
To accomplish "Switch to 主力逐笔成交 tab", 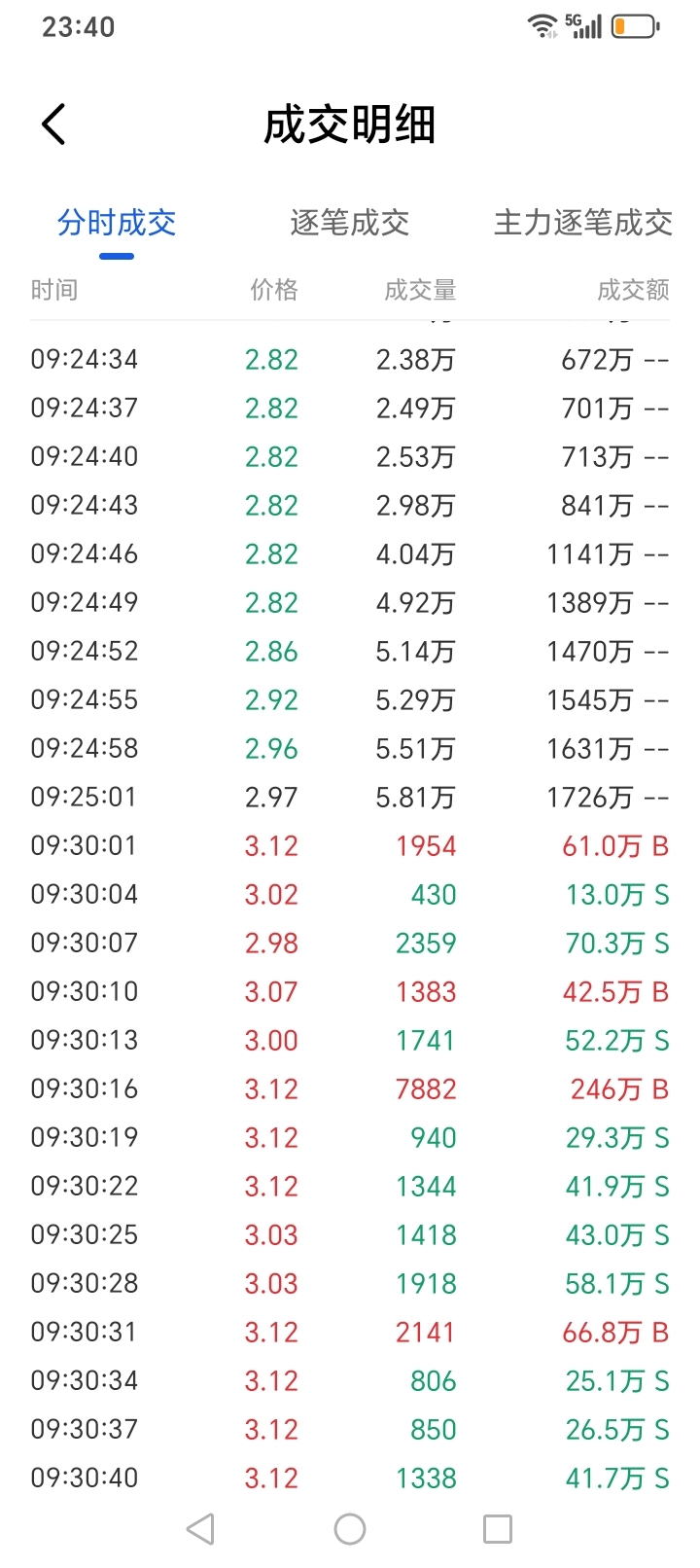I will (x=583, y=223).
